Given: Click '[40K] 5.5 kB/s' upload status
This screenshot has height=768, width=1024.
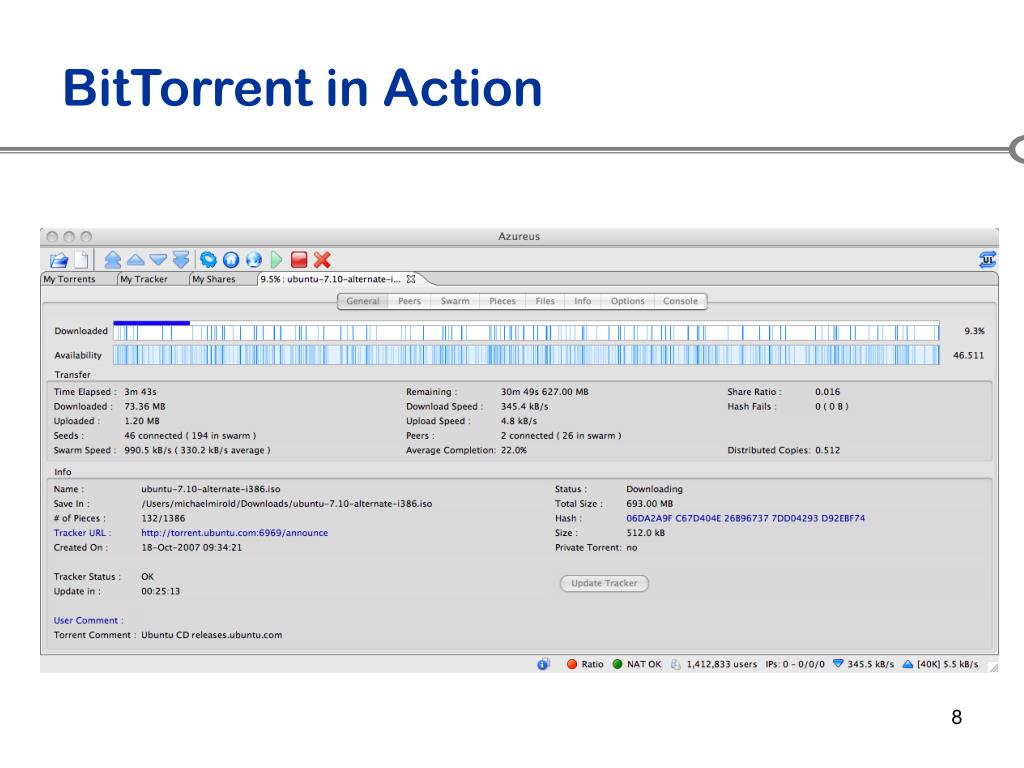Looking at the screenshot, I should coord(948,664).
